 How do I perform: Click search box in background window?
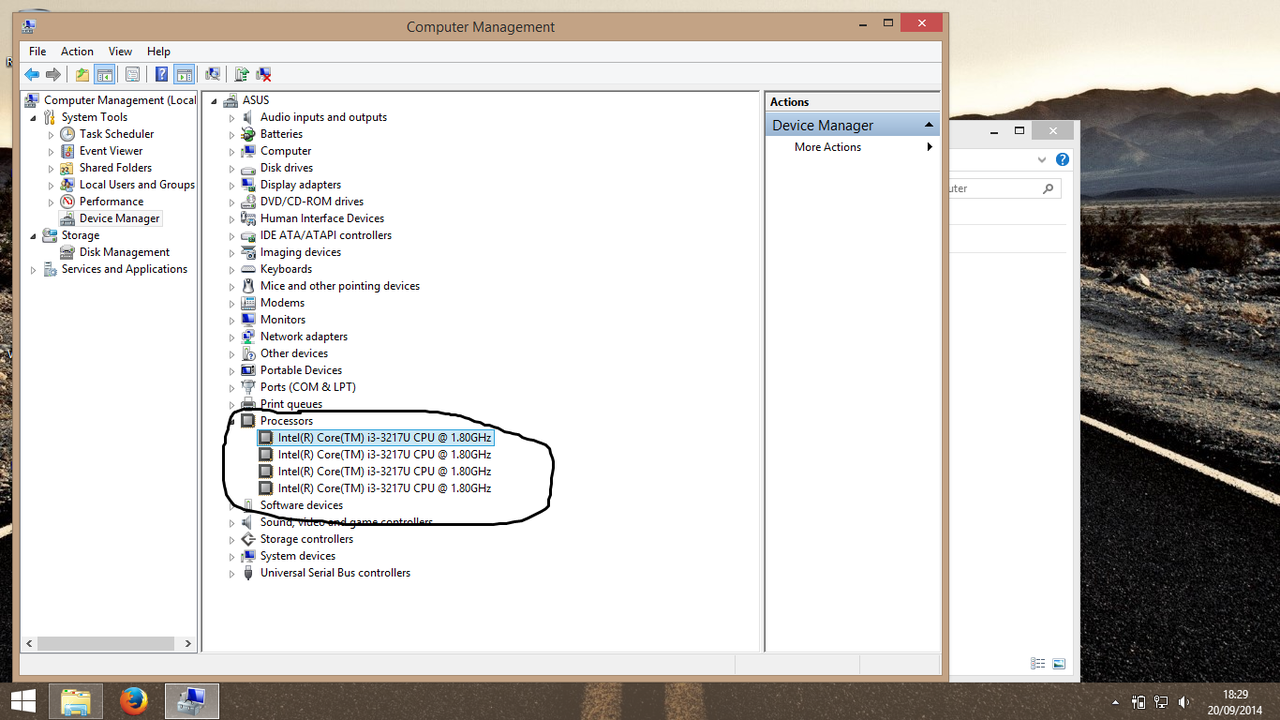tap(1003, 188)
